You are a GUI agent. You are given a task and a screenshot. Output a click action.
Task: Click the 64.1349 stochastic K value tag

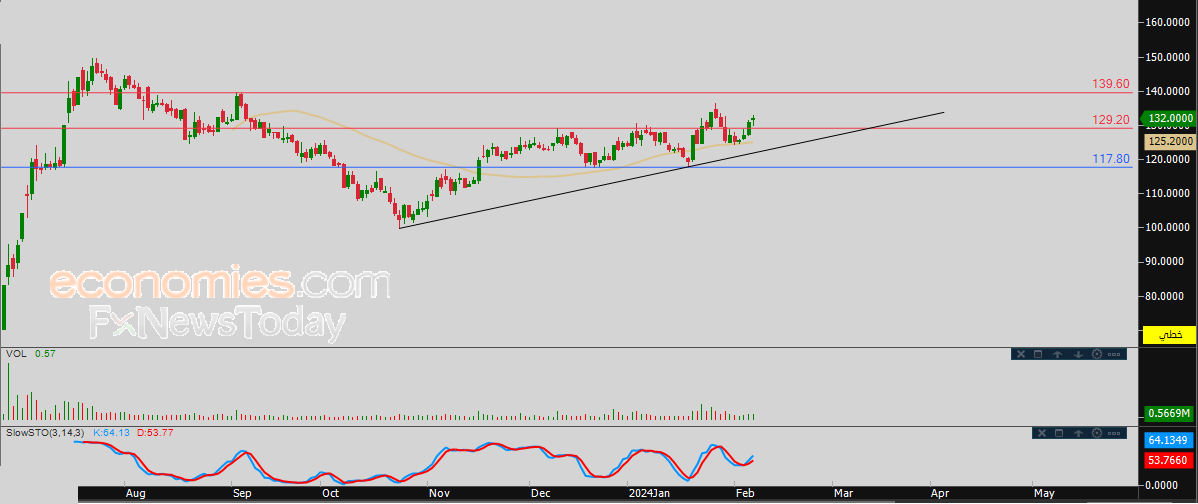click(1169, 441)
